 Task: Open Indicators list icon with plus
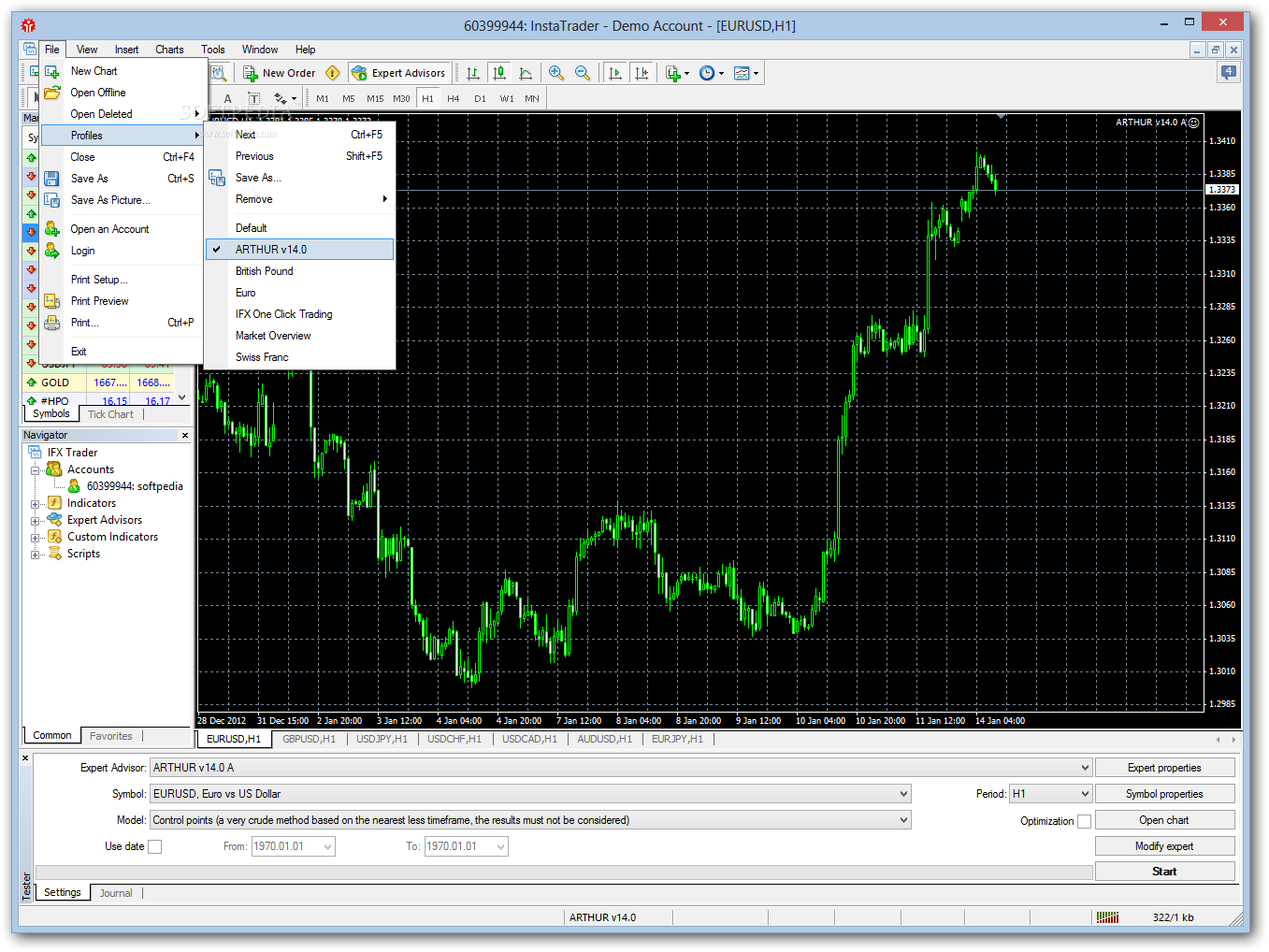(x=677, y=73)
